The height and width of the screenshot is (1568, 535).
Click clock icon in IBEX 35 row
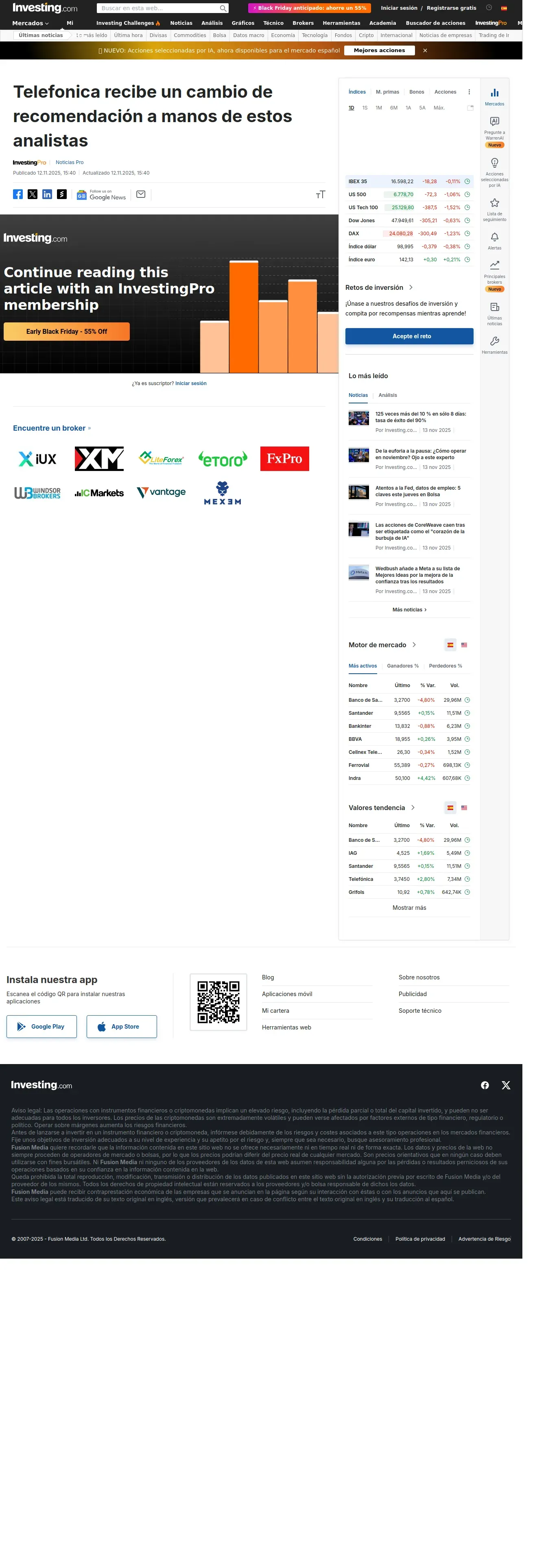click(x=467, y=182)
